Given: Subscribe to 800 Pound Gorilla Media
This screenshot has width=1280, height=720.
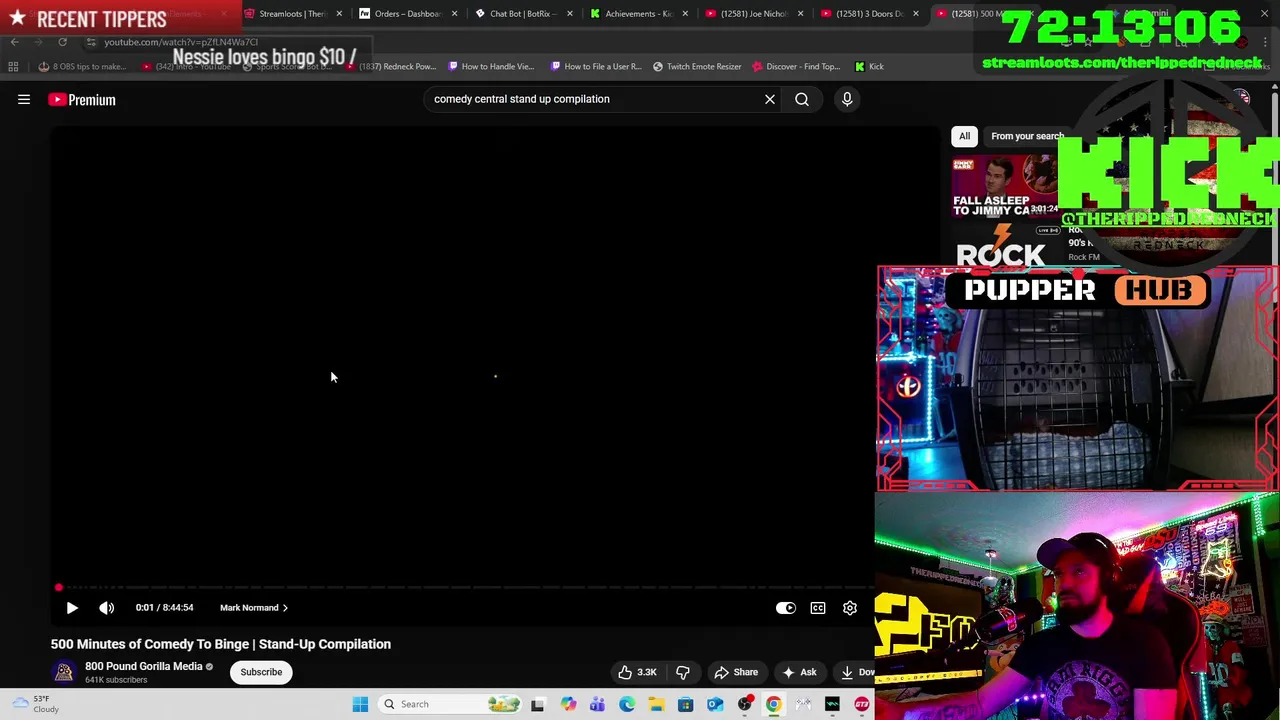Looking at the screenshot, I should point(261,672).
